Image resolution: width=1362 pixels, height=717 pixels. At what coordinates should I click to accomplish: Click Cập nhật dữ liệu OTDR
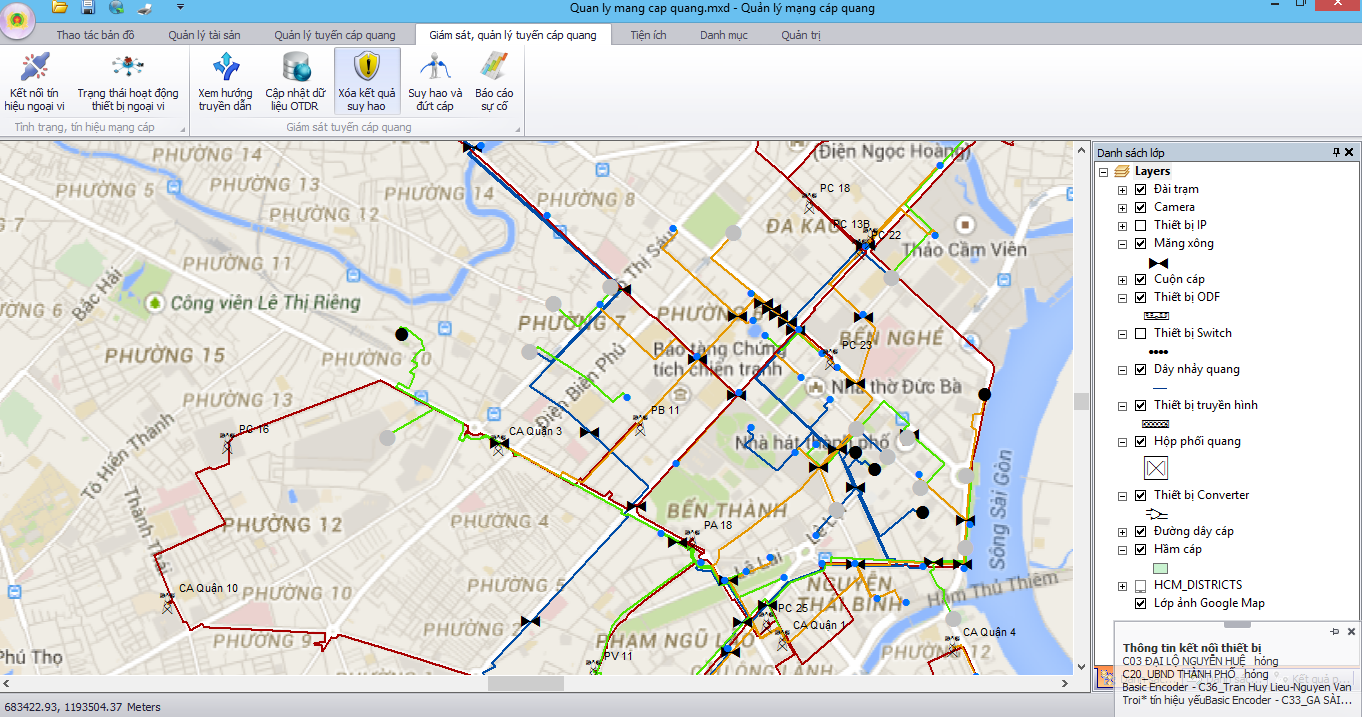coord(295,82)
